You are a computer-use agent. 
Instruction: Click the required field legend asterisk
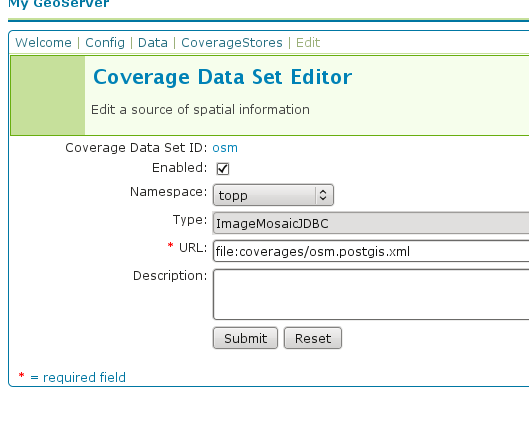pyautogui.click(x=22, y=375)
